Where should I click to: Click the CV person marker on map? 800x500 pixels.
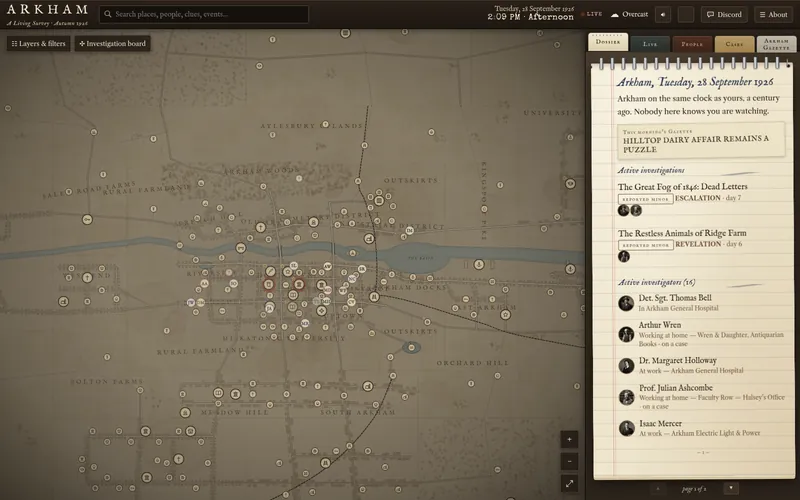click(351, 302)
